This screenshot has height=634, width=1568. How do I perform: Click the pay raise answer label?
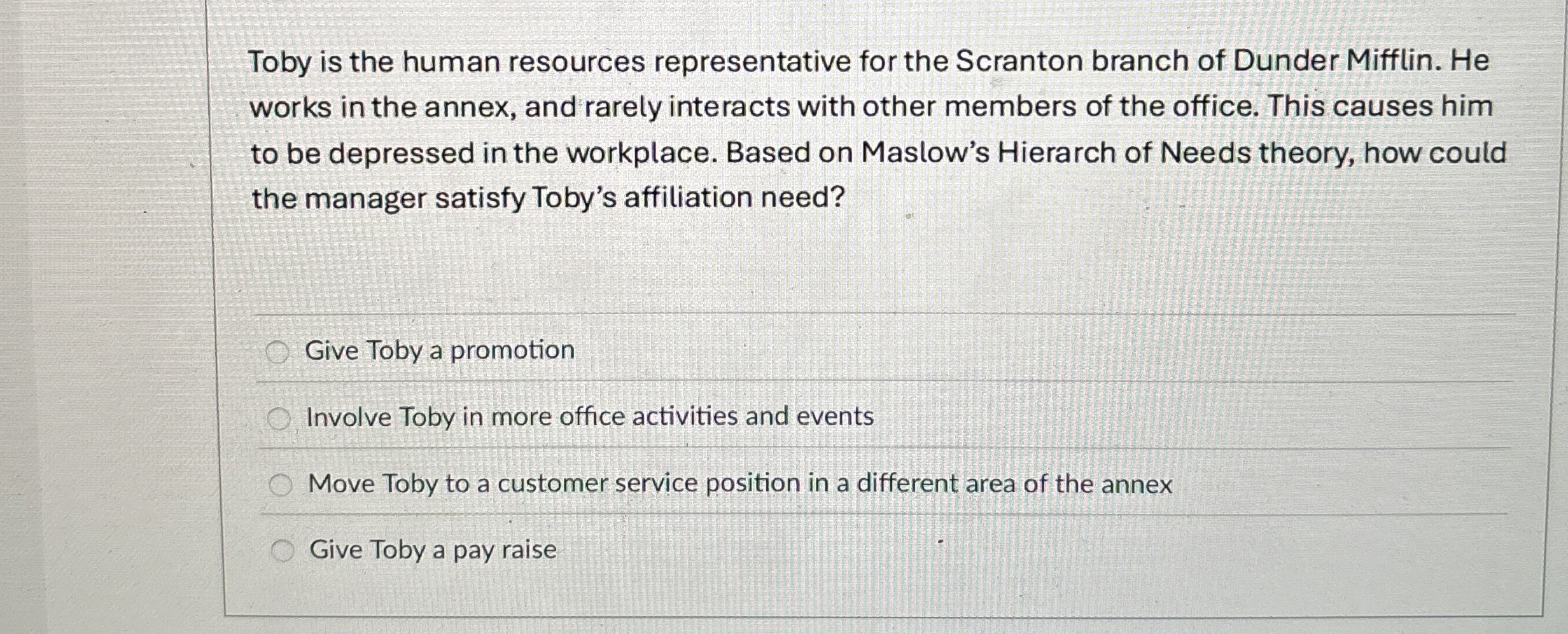coord(433,549)
